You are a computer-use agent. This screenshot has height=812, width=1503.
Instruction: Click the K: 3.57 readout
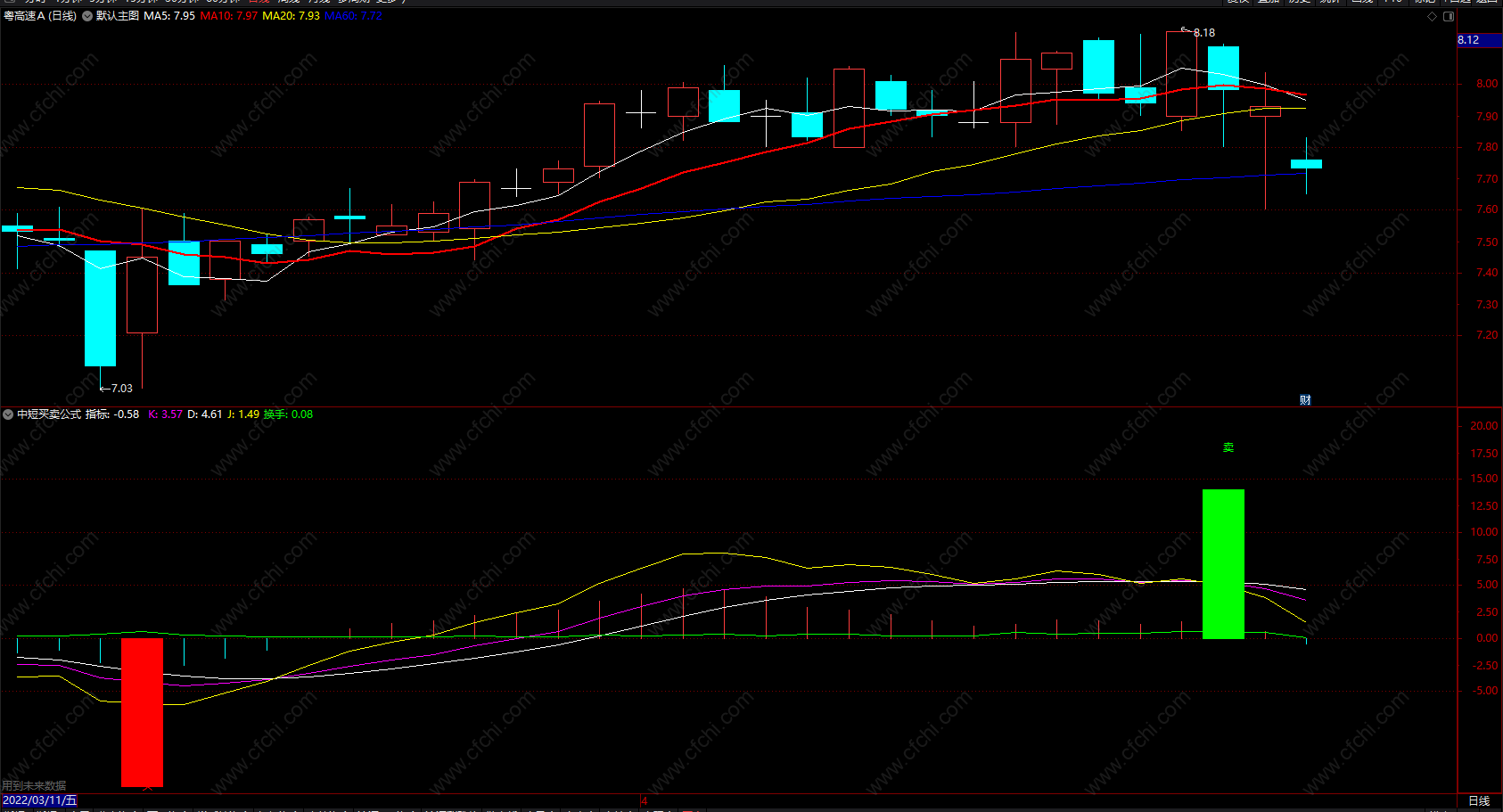click(165, 414)
